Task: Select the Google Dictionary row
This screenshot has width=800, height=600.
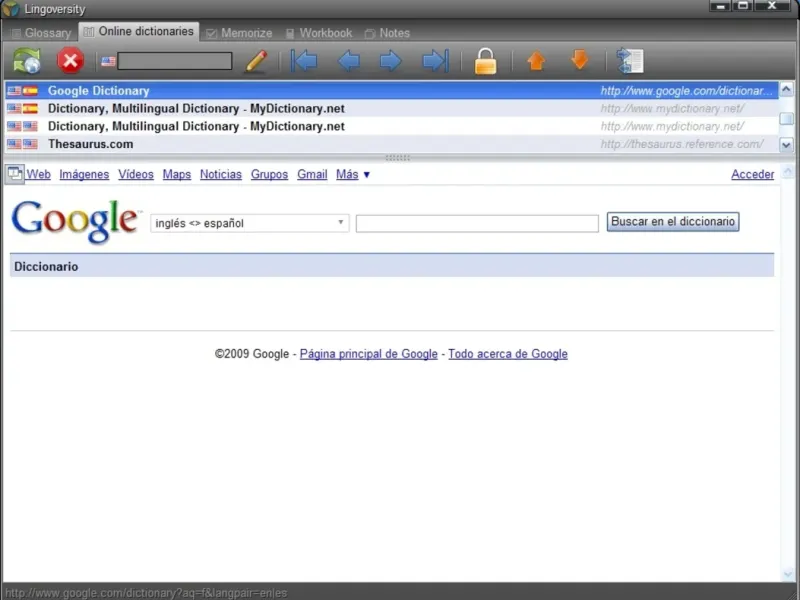Action: coord(391,91)
